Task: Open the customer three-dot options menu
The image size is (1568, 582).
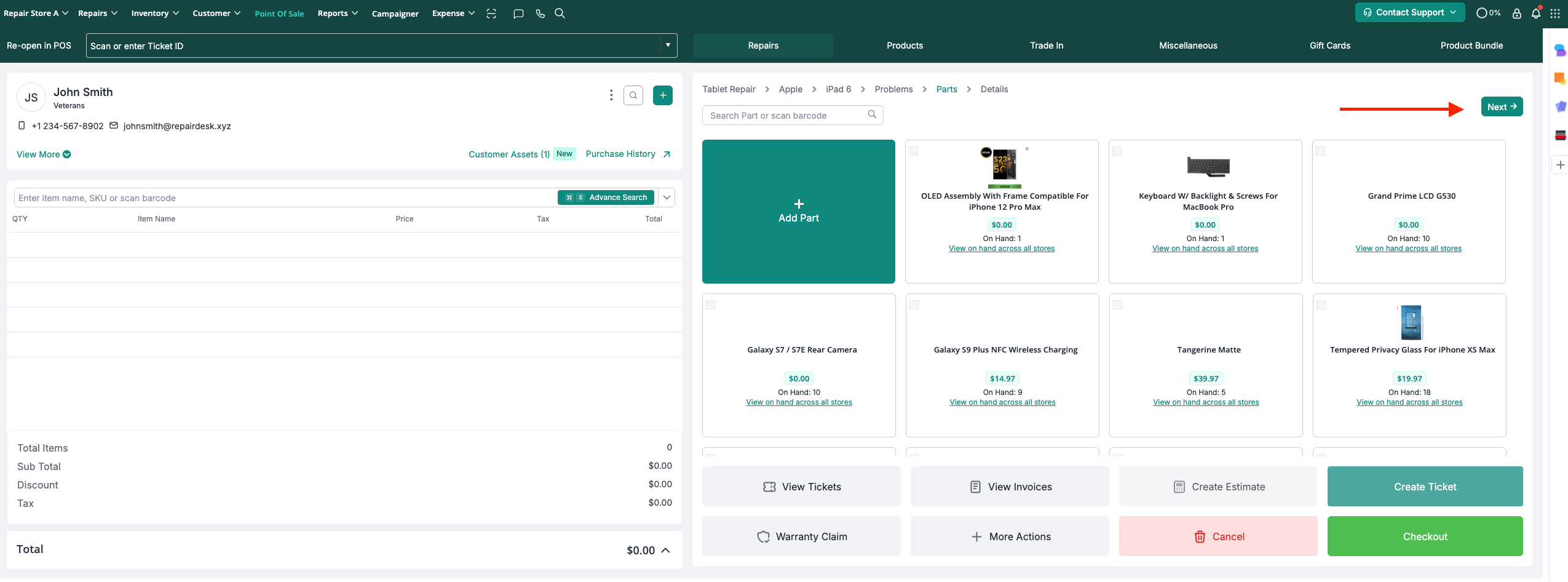Action: click(611, 95)
